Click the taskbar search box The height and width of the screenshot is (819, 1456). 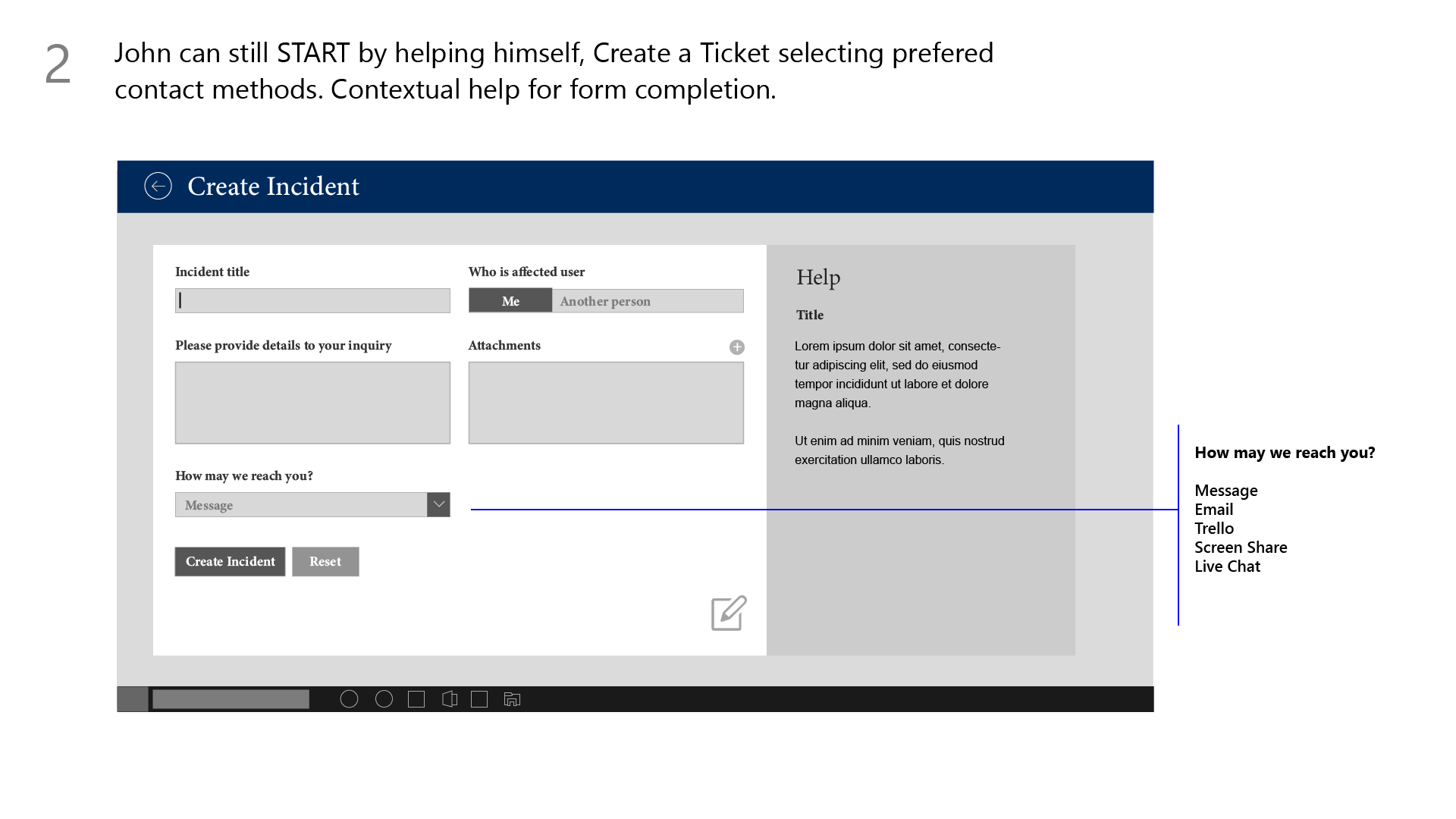(x=231, y=699)
